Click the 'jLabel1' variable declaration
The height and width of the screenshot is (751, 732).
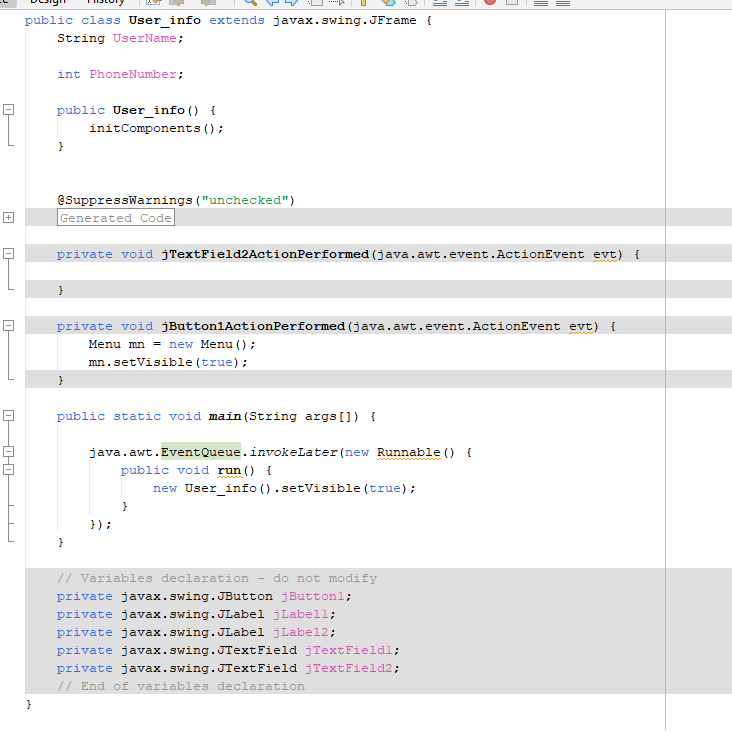click(300, 614)
